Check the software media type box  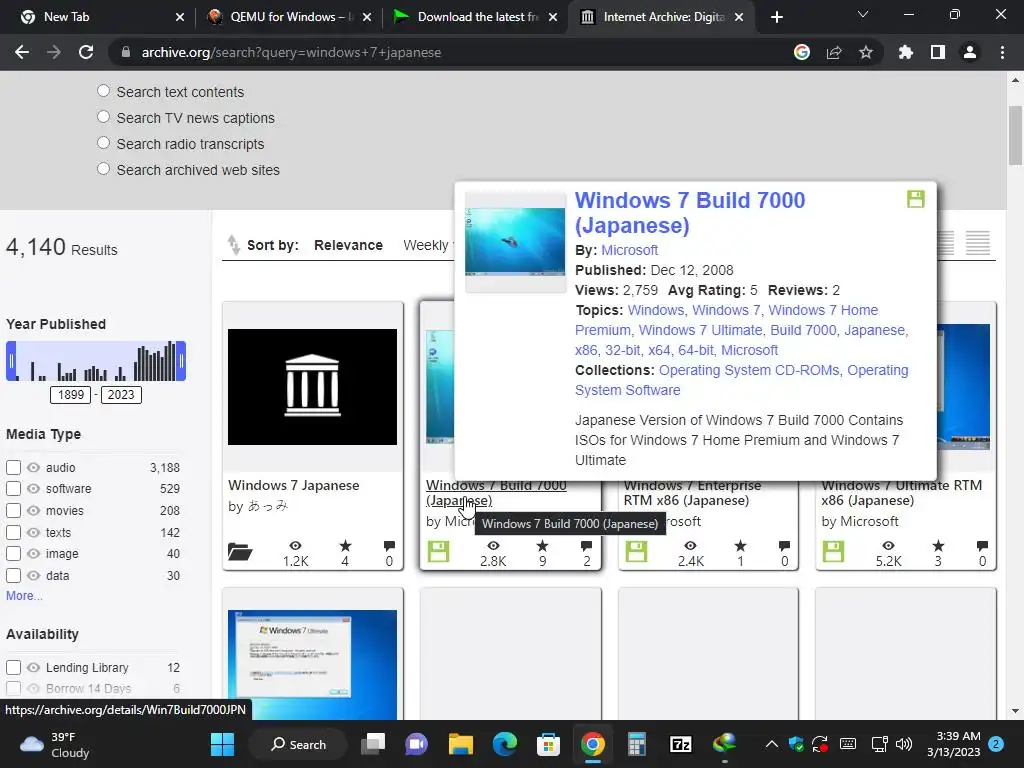(x=13, y=488)
